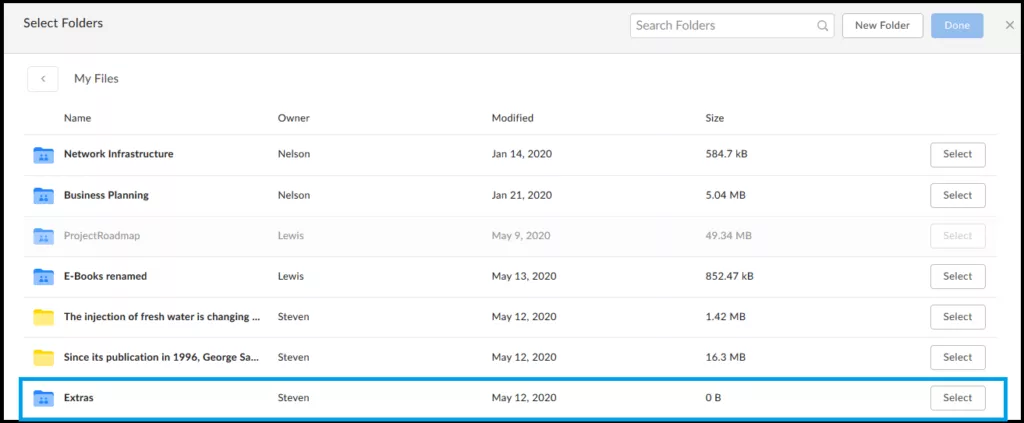Click the '5.04 MB' size value

(725, 195)
